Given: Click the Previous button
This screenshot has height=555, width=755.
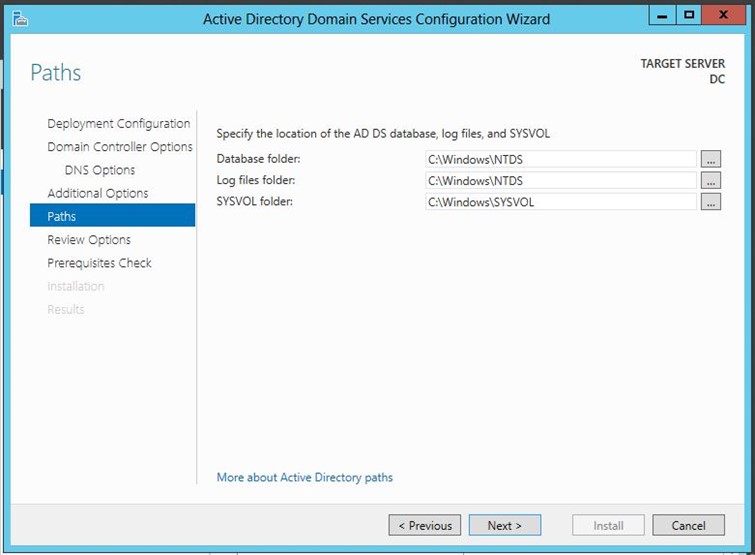Looking at the screenshot, I should (x=425, y=525).
